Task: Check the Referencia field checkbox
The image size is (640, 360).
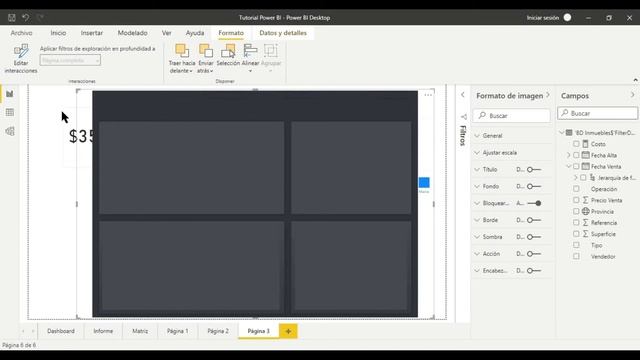Action: pos(576,222)
